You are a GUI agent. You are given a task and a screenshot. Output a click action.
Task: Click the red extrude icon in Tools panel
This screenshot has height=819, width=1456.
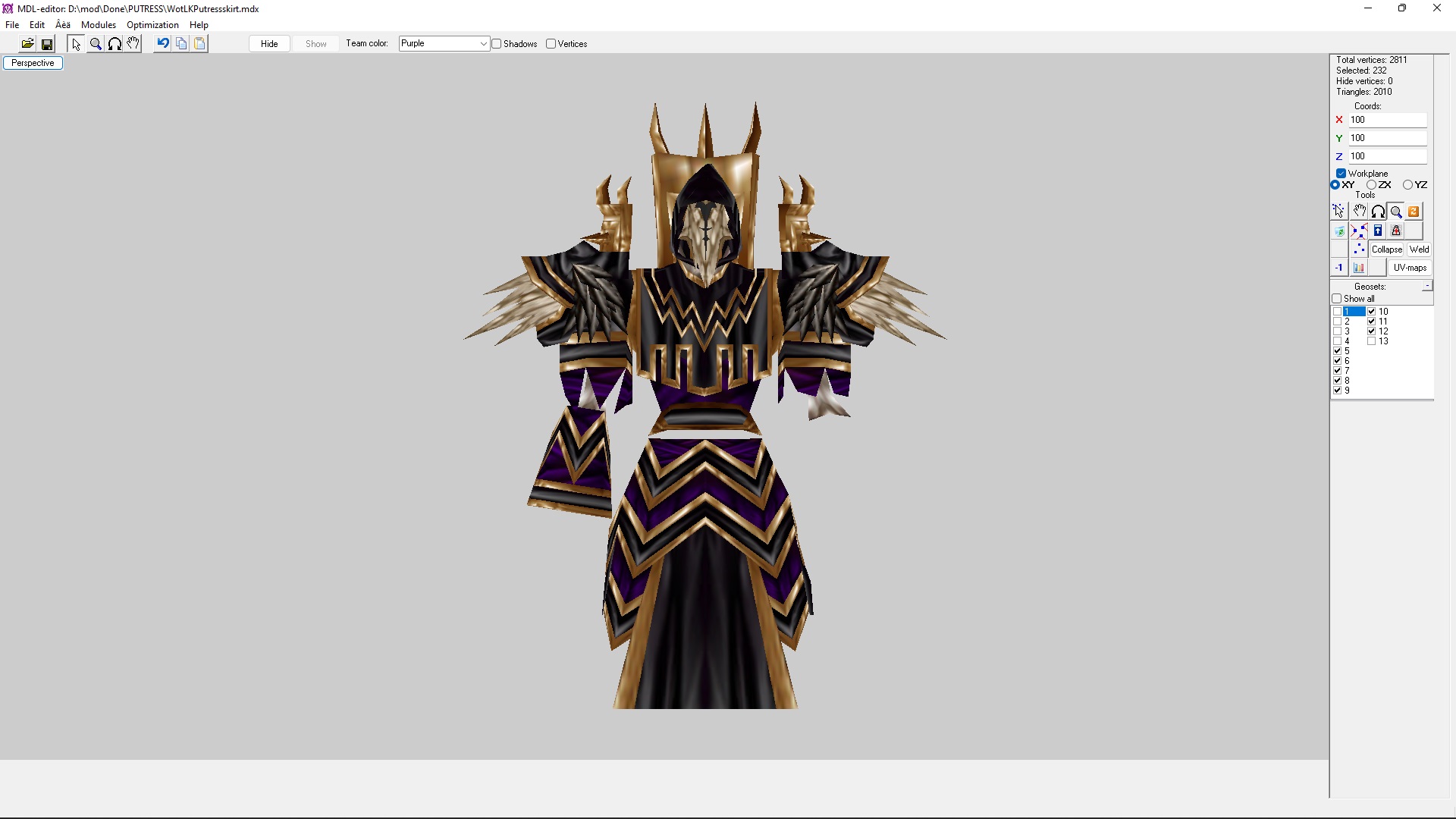tap(1396, 231)
